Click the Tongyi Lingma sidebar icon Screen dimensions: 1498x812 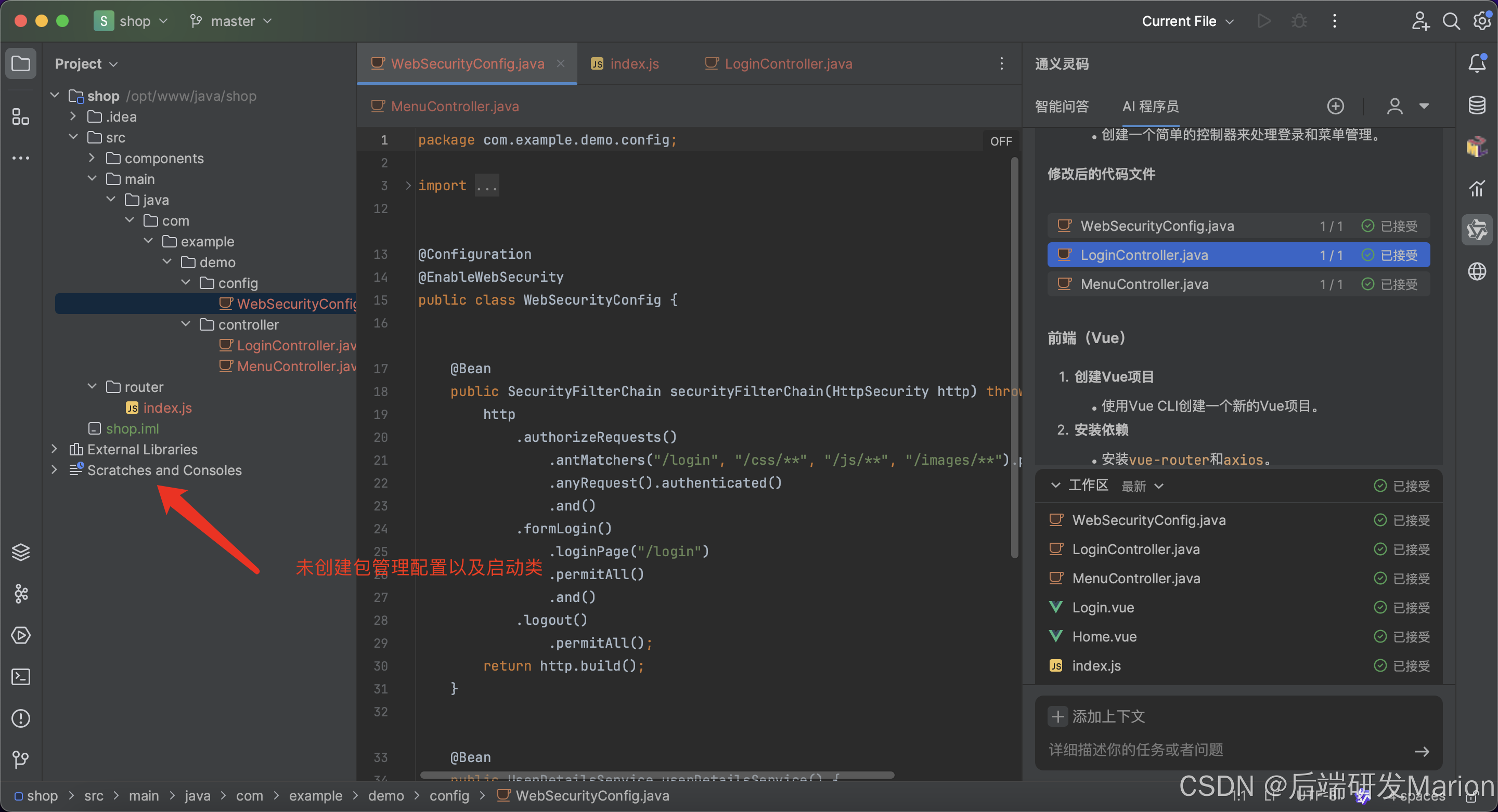tap(1477, 231)
